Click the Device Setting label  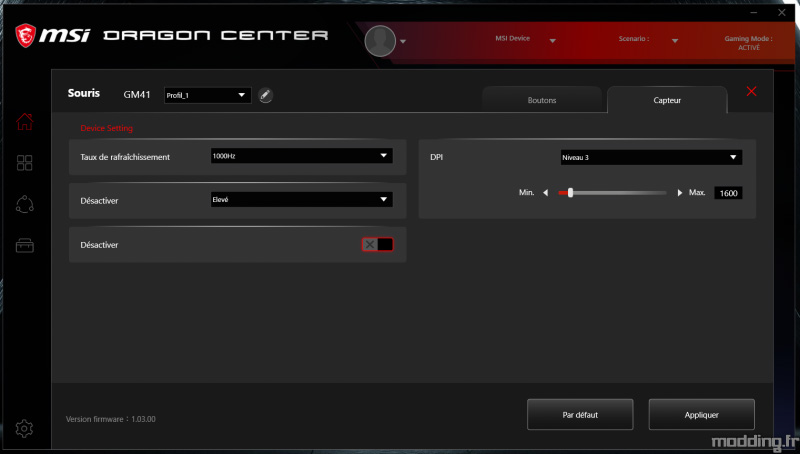tap(107, 128)
